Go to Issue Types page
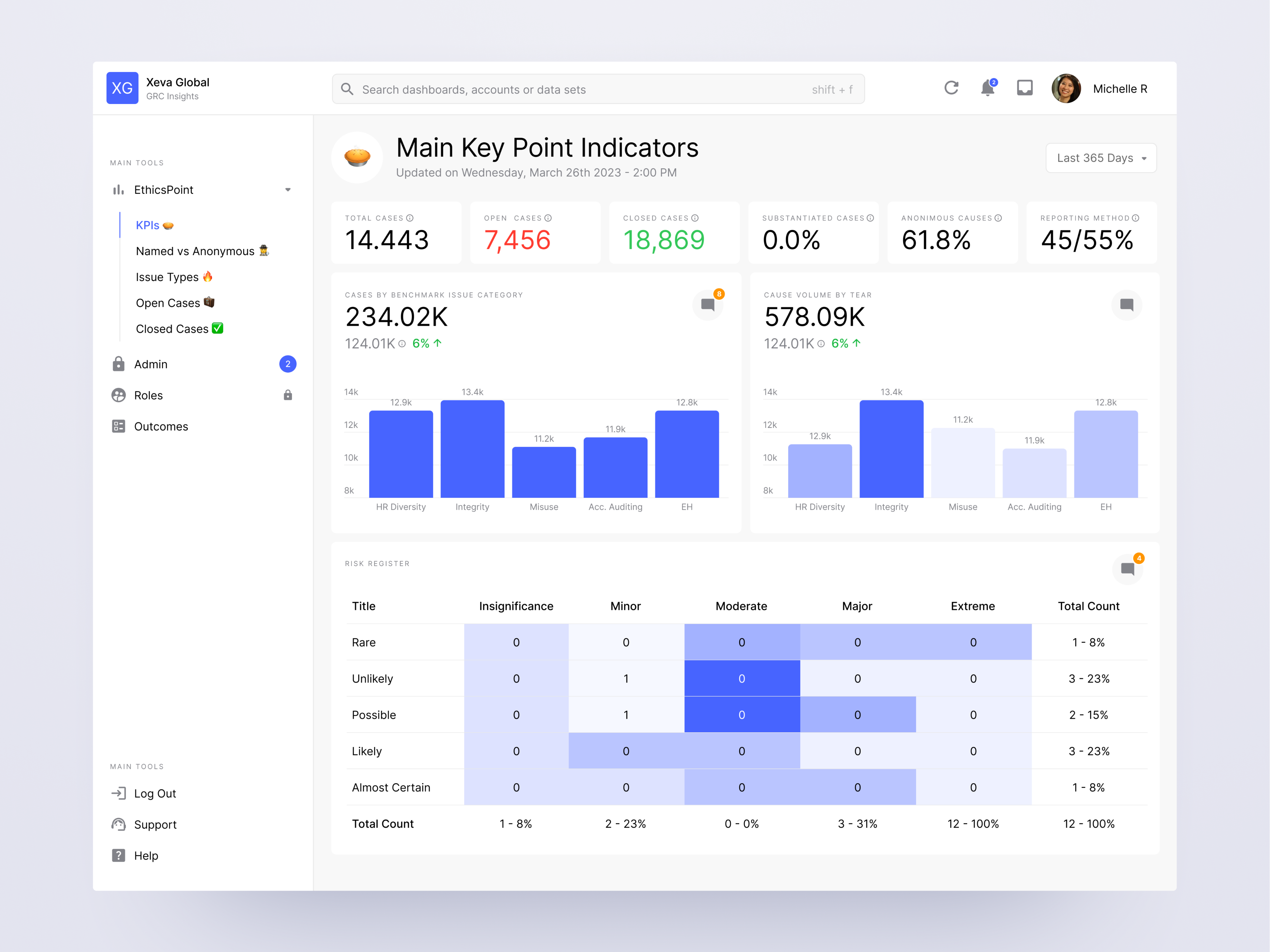The image size is (1270, 952). (x=174, y=277)
